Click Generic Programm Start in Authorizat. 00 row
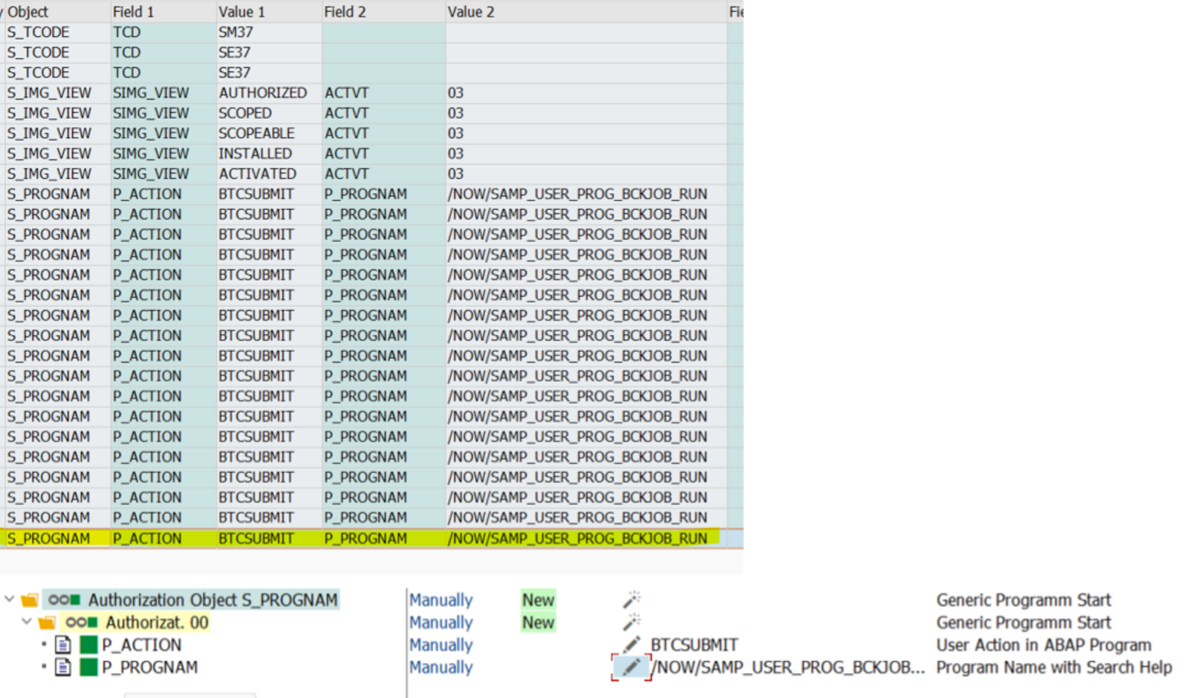1200x698 pixels. 1024,623
